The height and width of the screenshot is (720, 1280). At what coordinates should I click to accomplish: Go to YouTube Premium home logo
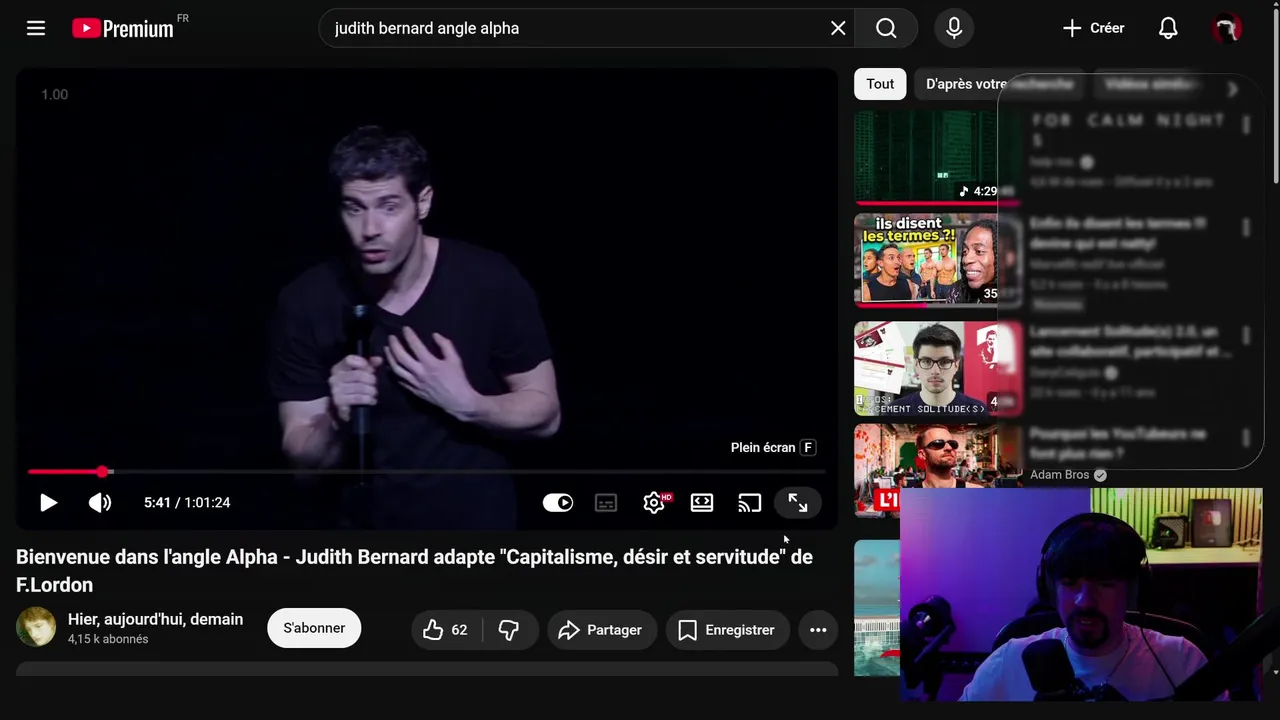(124, 28)
